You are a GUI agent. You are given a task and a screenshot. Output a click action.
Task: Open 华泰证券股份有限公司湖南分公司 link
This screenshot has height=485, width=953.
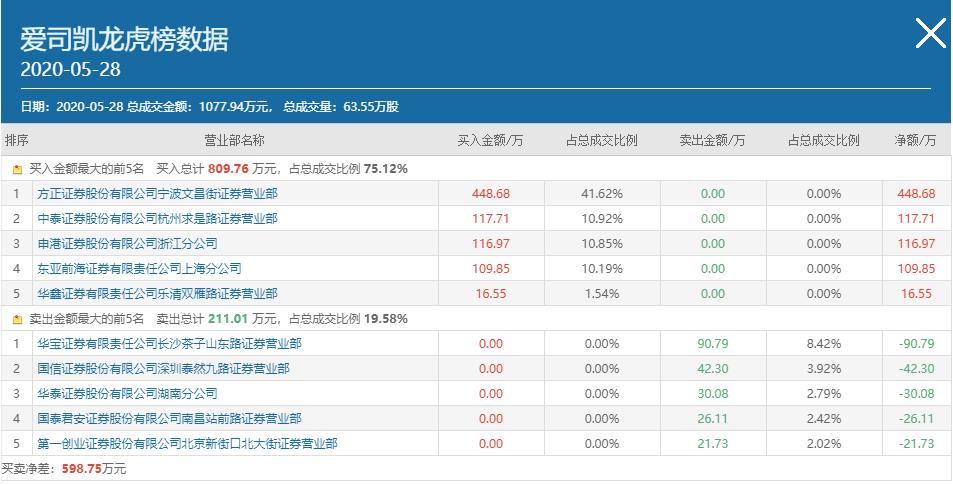[x=127, y=394]
